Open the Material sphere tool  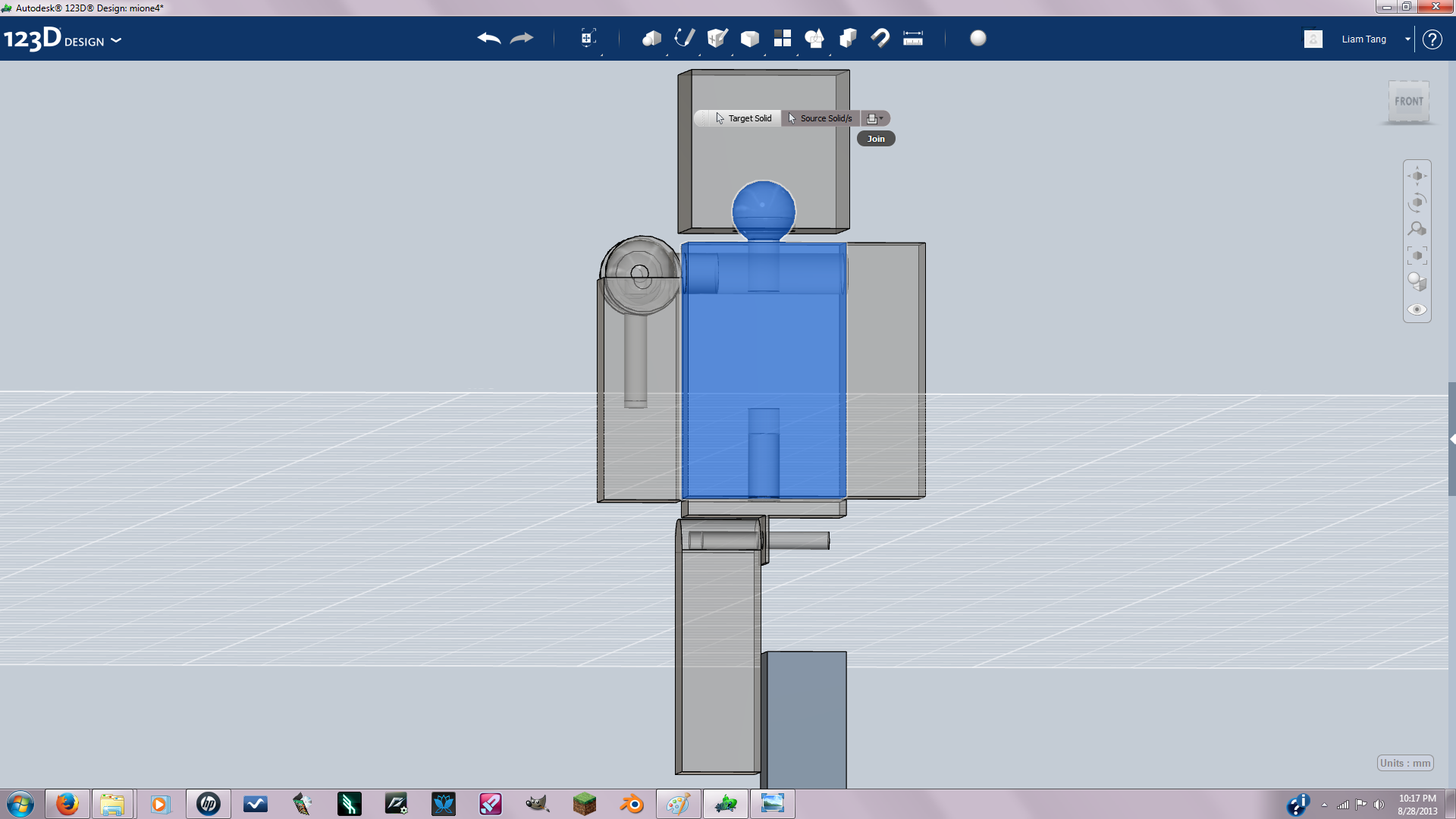tap(978, 39)
